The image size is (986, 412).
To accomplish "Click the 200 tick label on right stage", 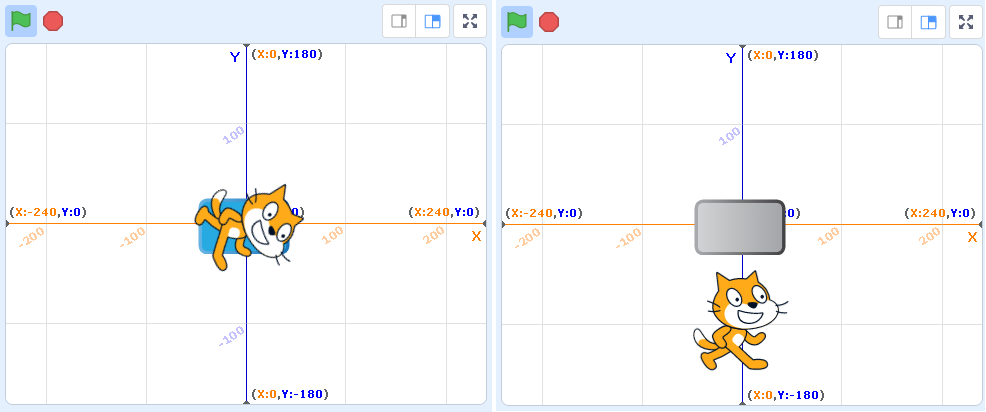I will pyautogui.click(x=930, y=236).
